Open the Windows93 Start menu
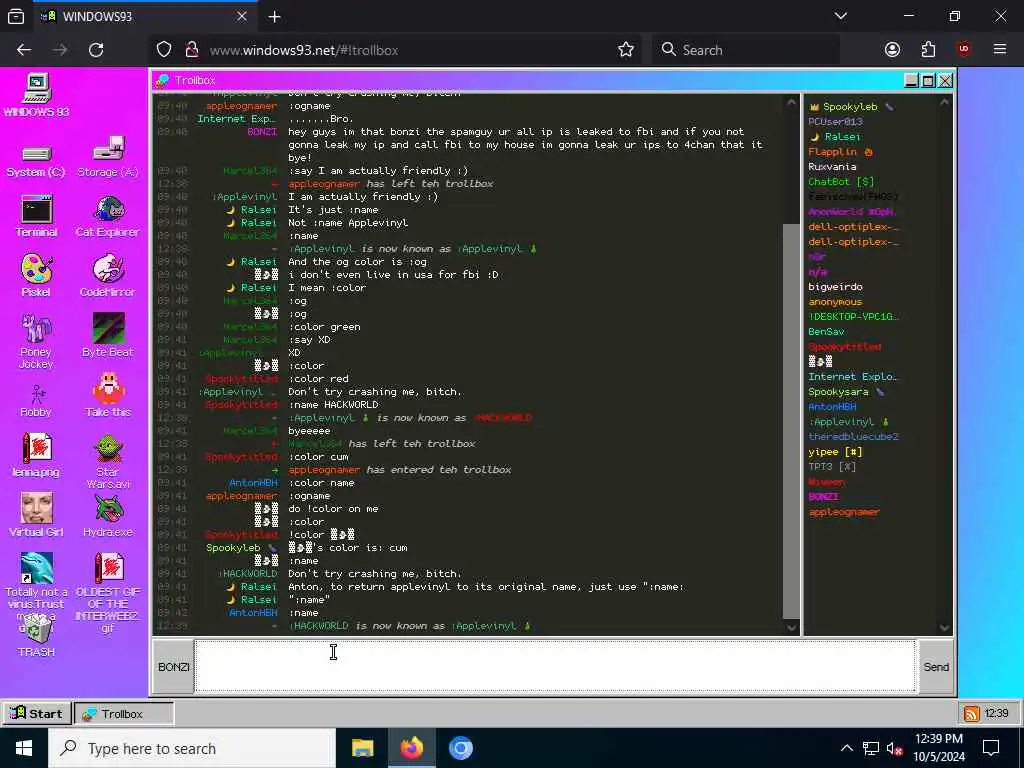The width and height of the screenshot is (1024, 768). coord(37,713)
